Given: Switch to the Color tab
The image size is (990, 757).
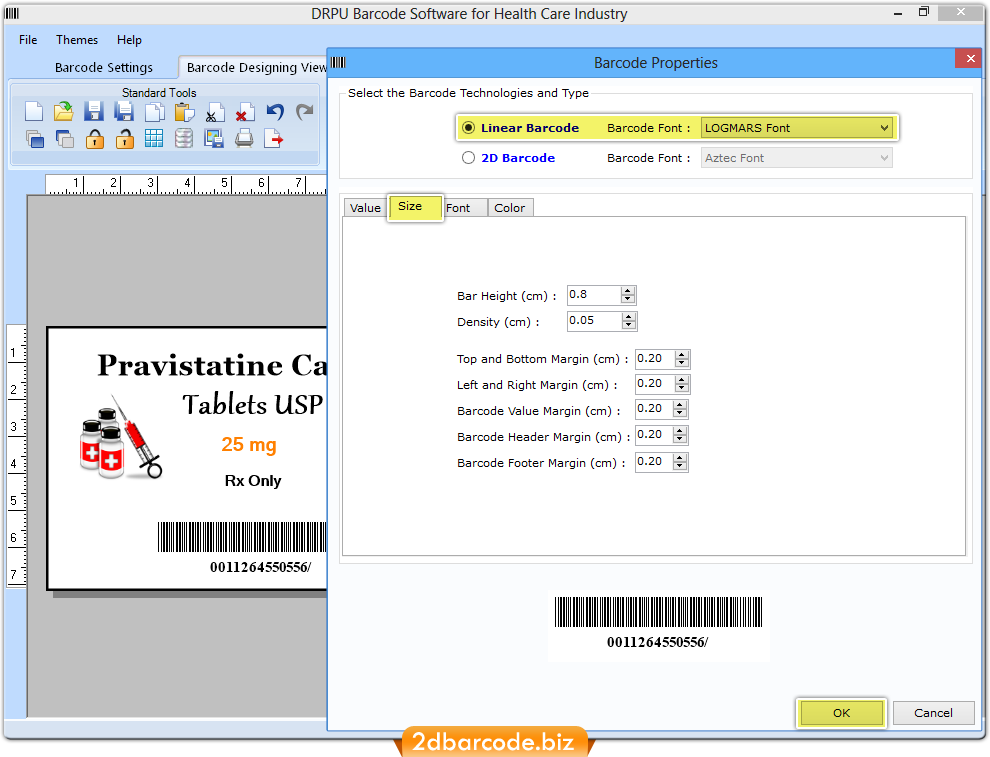Looking at the screenshot, I should click(510, 208).
